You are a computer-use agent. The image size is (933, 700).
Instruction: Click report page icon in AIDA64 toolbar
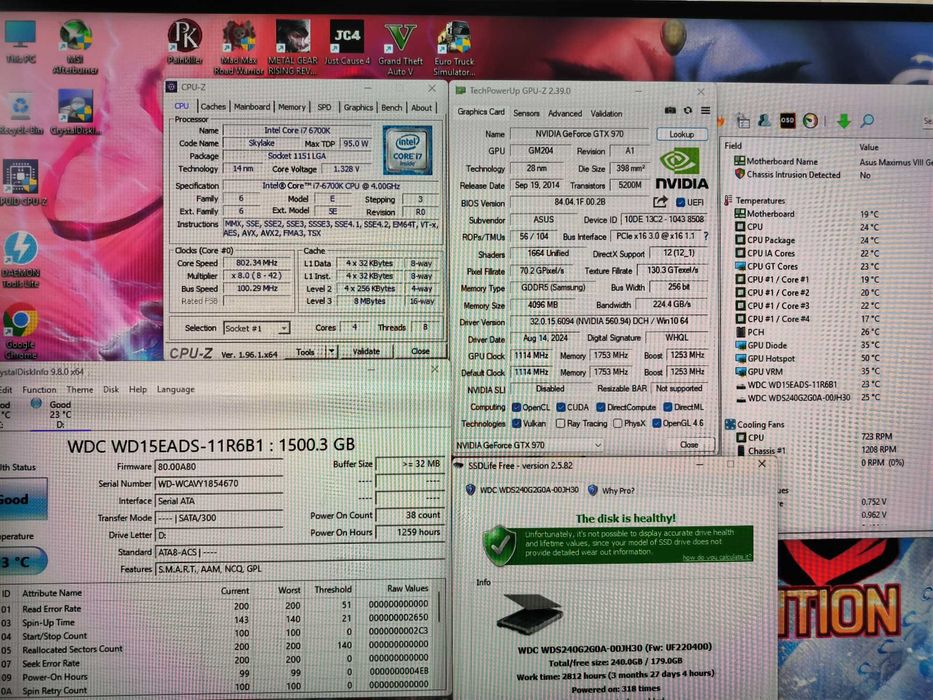click(743, 121)
